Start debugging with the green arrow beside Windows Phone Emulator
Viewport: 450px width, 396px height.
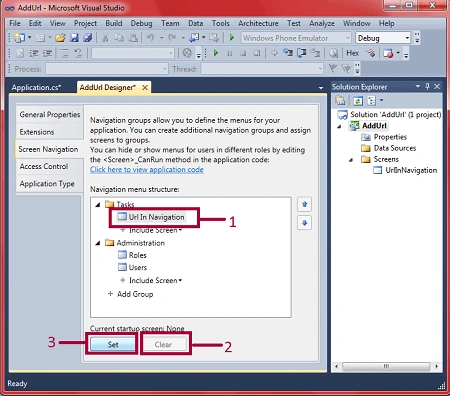(x=232, y=37)
